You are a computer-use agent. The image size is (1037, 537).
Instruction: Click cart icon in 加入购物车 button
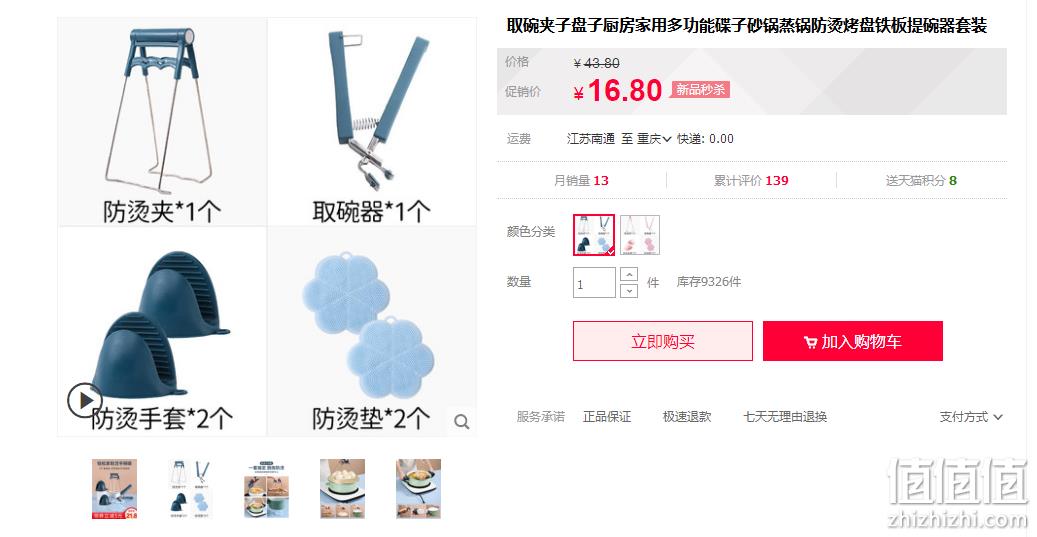coord(810,342)
